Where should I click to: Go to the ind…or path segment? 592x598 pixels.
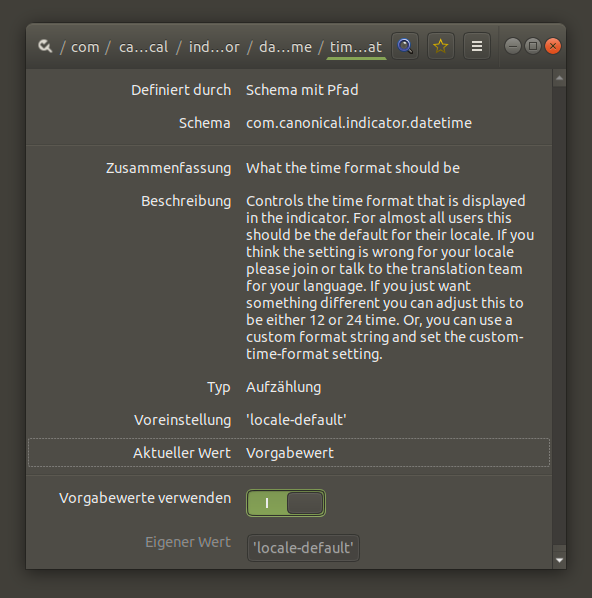214,47
